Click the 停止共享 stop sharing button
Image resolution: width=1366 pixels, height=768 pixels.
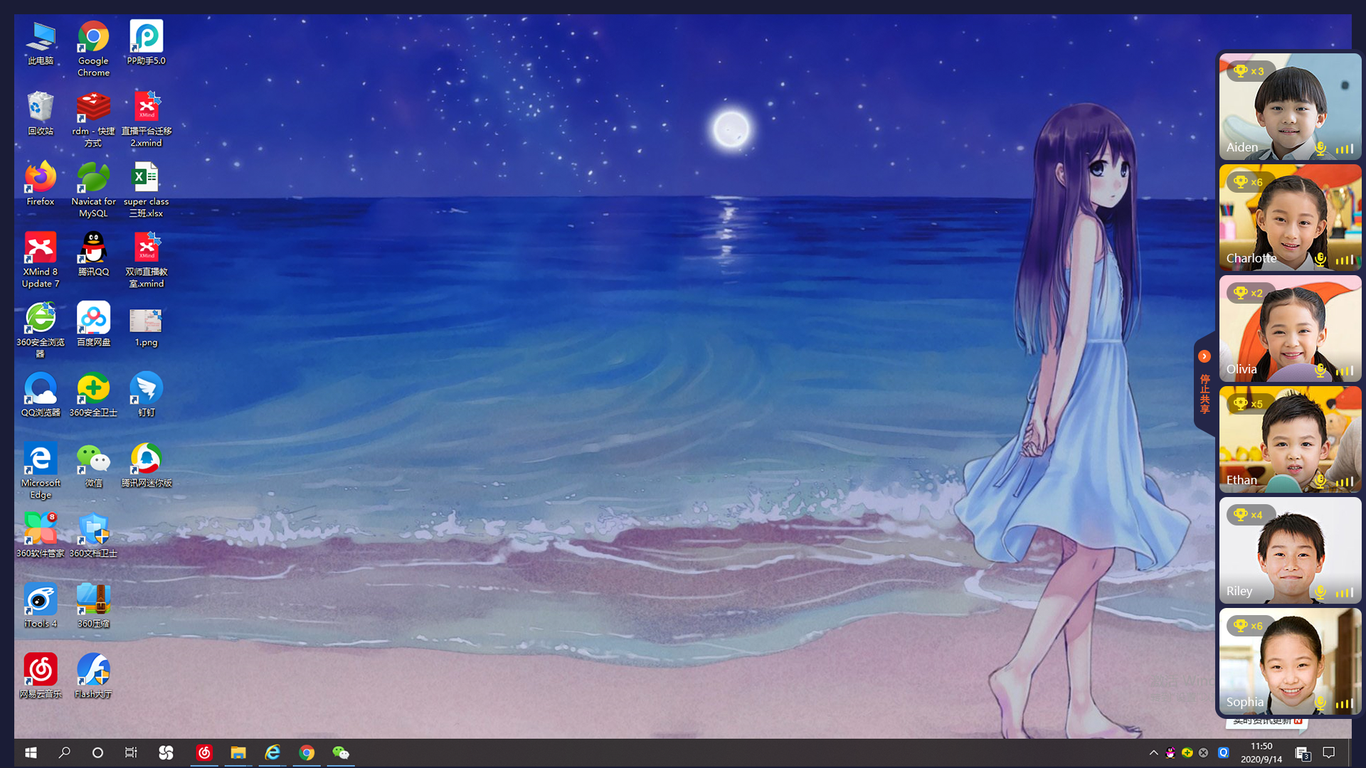tap(1204, 394)
